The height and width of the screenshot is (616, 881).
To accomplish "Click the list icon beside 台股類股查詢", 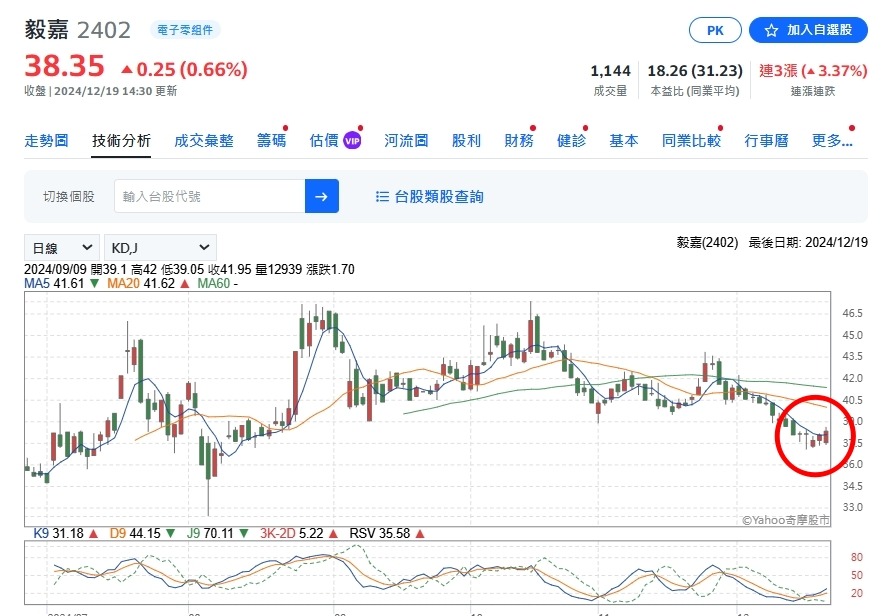I will click(x=382, y=197).
